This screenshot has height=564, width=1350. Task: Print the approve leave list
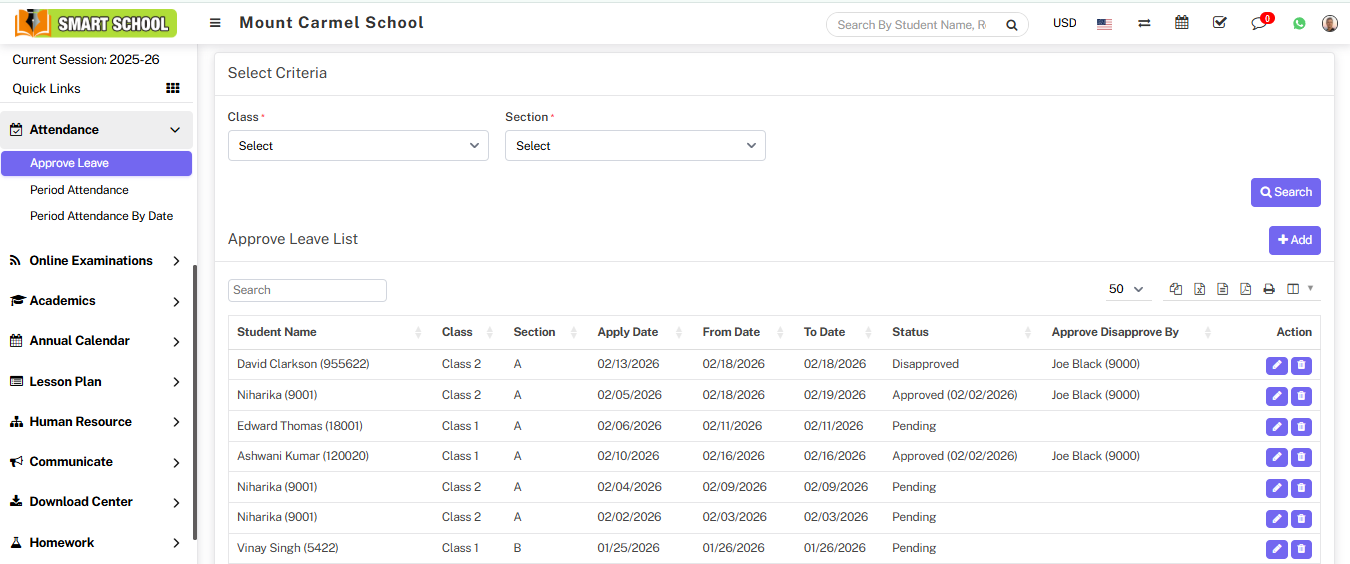click(1269, 289)
